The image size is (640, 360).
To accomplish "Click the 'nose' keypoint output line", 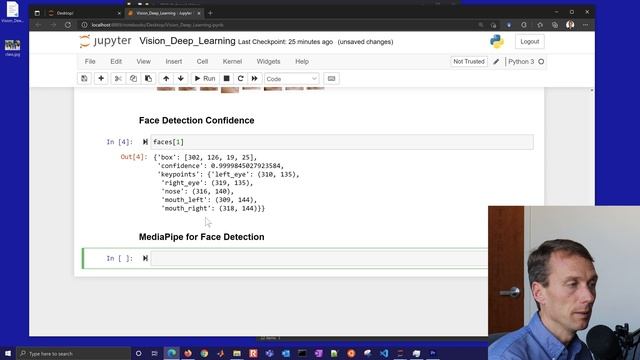I will (198, 191).
